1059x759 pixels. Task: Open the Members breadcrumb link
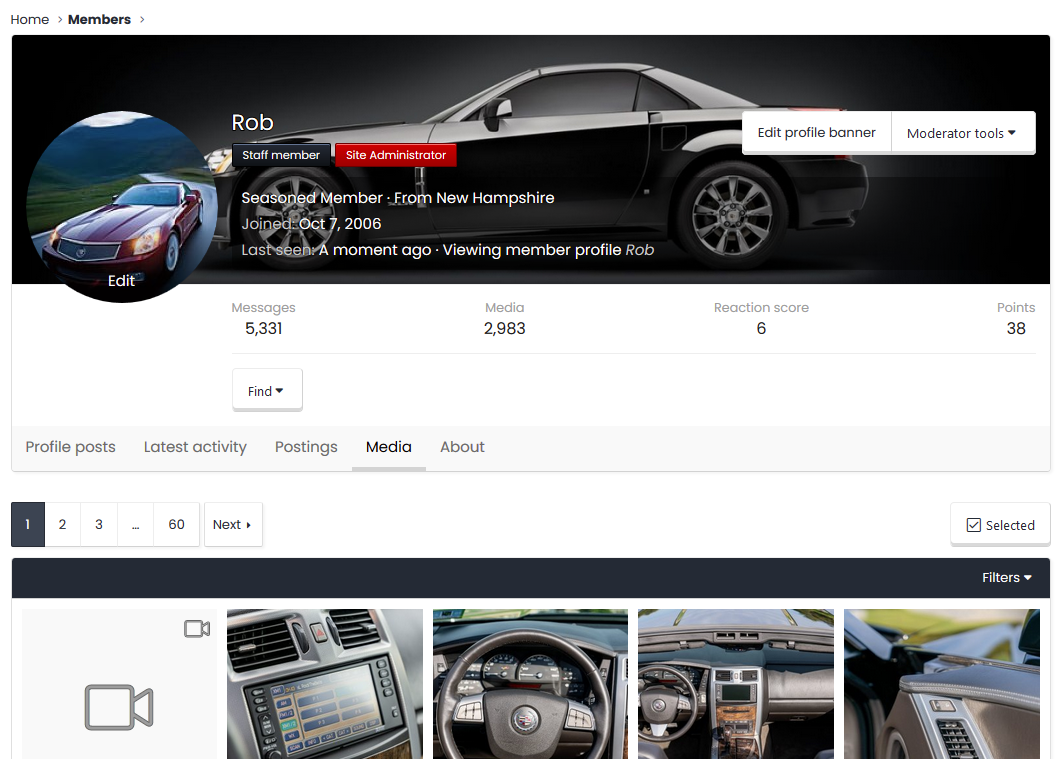[99, 19]
